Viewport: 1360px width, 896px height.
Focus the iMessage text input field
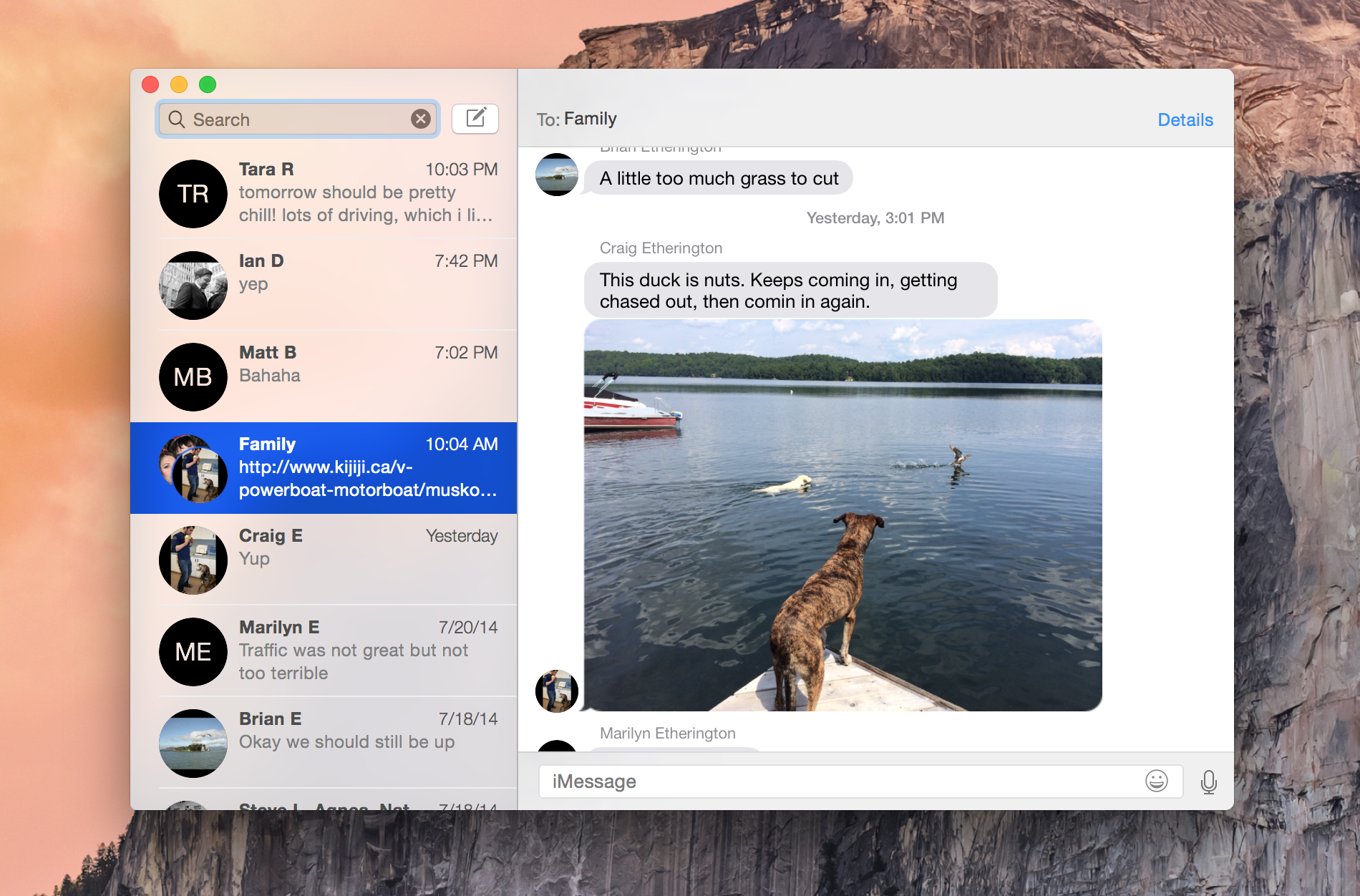(860, 781)
